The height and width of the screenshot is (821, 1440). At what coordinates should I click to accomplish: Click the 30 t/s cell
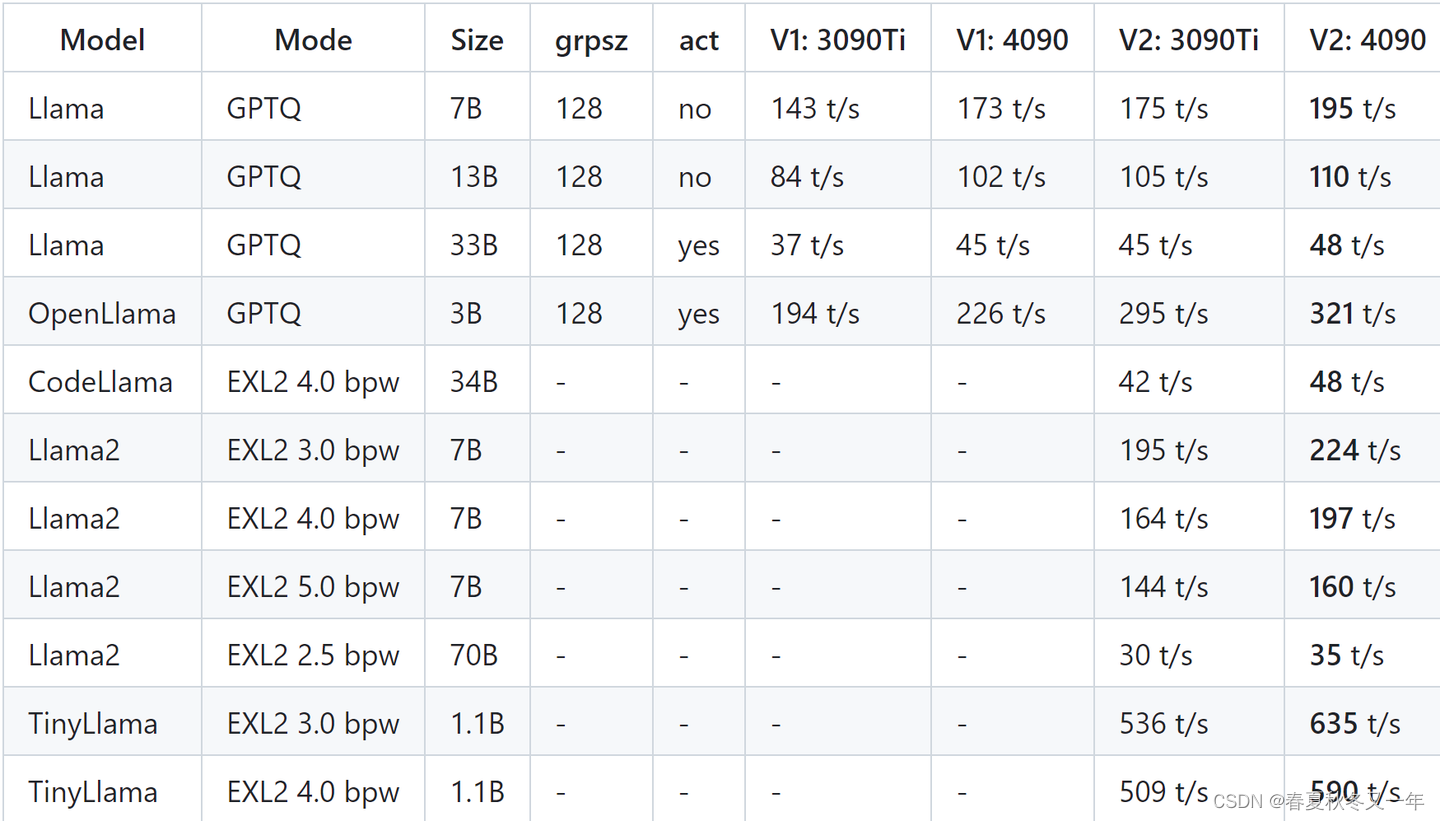point(1189,655)
